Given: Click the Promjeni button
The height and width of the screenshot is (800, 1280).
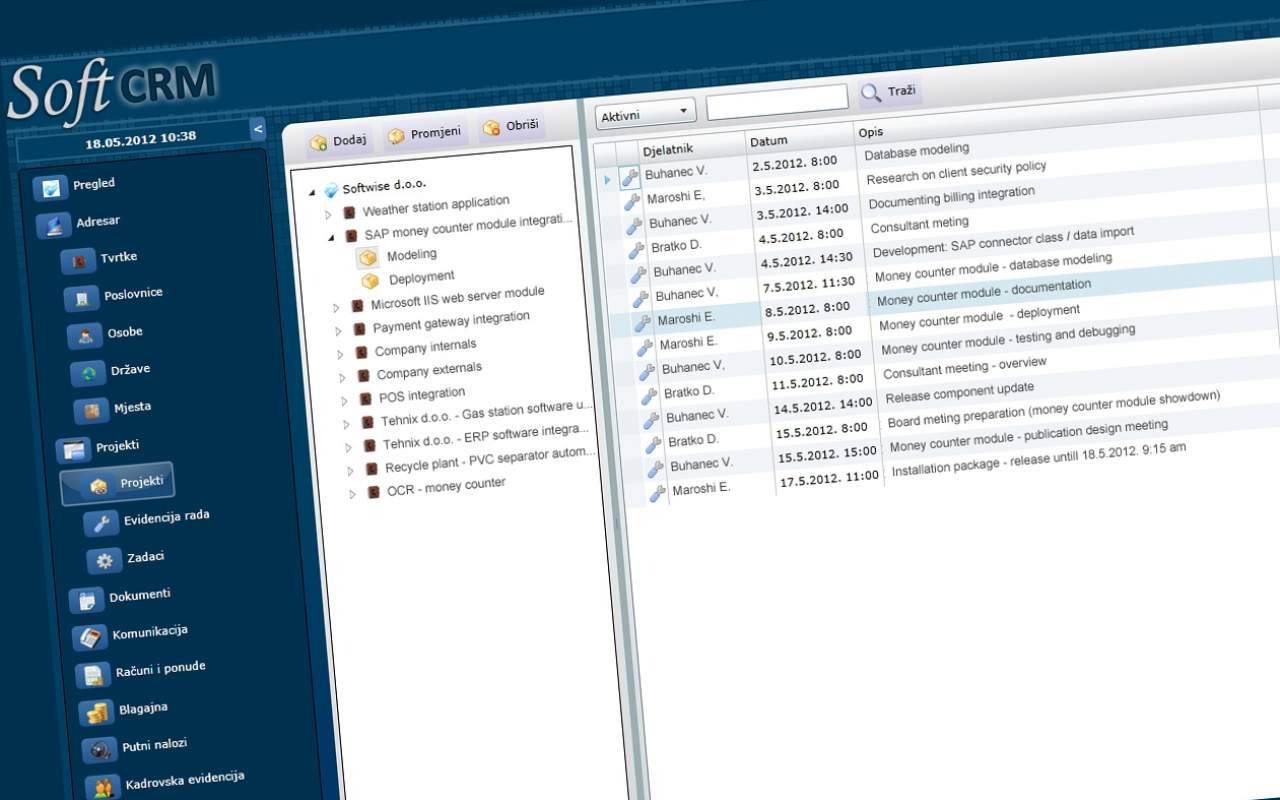Looking at the screenshot, I should (424, 134).
